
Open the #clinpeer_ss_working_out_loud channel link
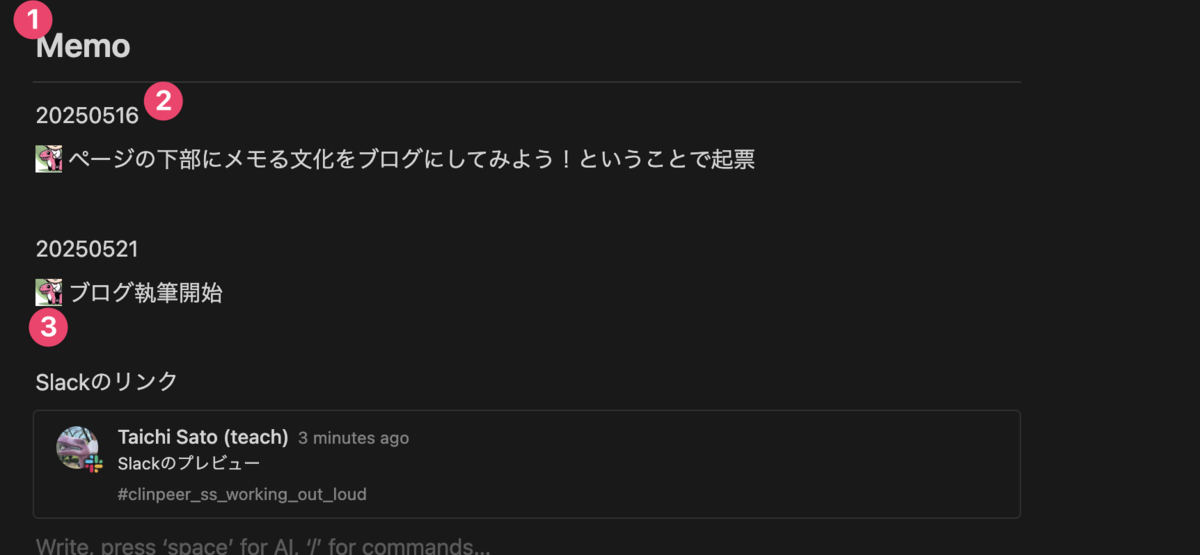tap(242, 494)
